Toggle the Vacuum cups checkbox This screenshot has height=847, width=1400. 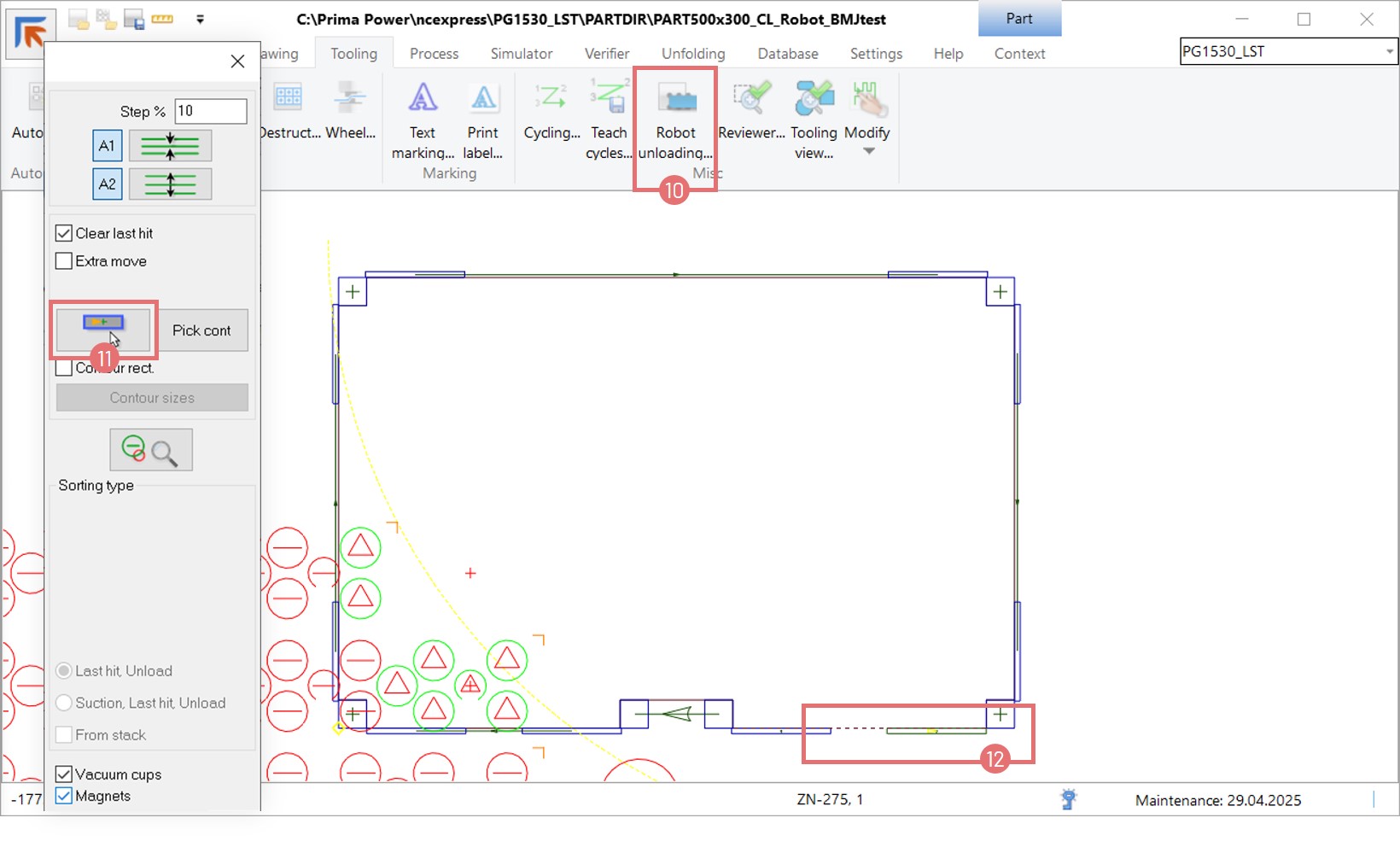coord(64,774)
